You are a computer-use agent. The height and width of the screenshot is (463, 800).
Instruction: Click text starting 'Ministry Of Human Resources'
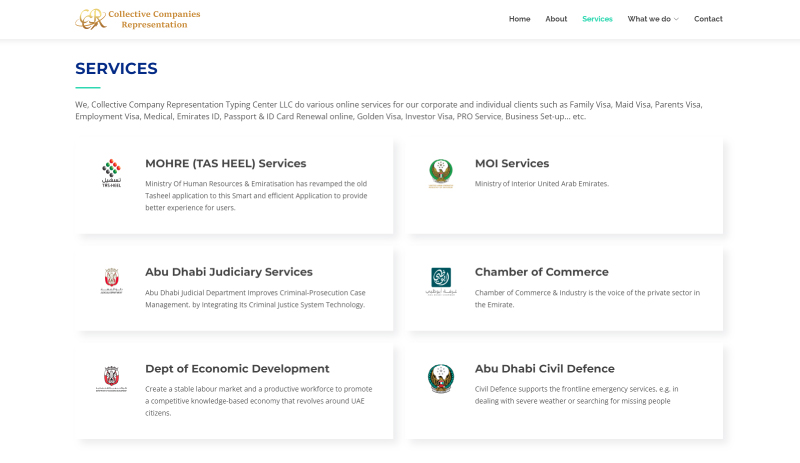tap(256, 196)
